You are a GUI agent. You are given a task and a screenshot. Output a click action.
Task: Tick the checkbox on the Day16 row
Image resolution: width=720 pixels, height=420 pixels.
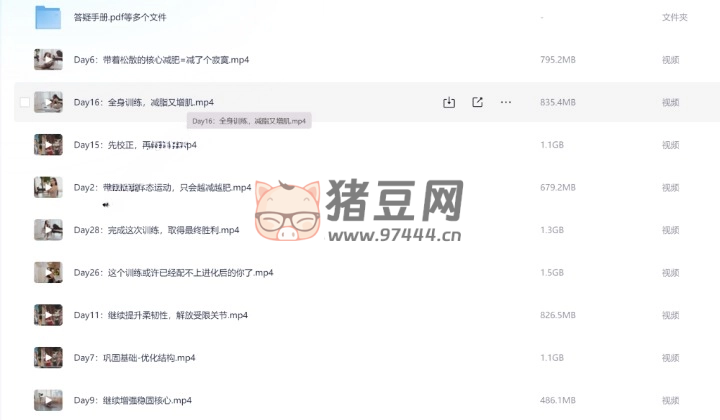pos(24,102)
